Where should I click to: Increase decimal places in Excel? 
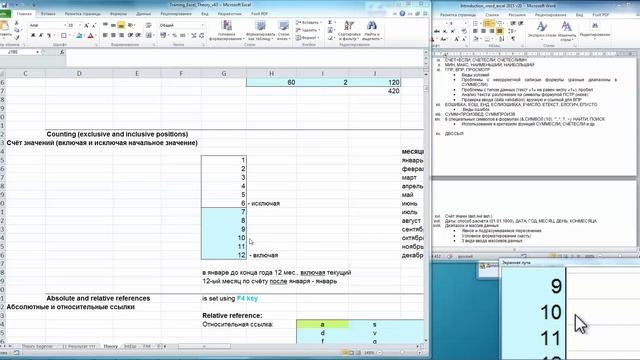(x=193, y=36)
